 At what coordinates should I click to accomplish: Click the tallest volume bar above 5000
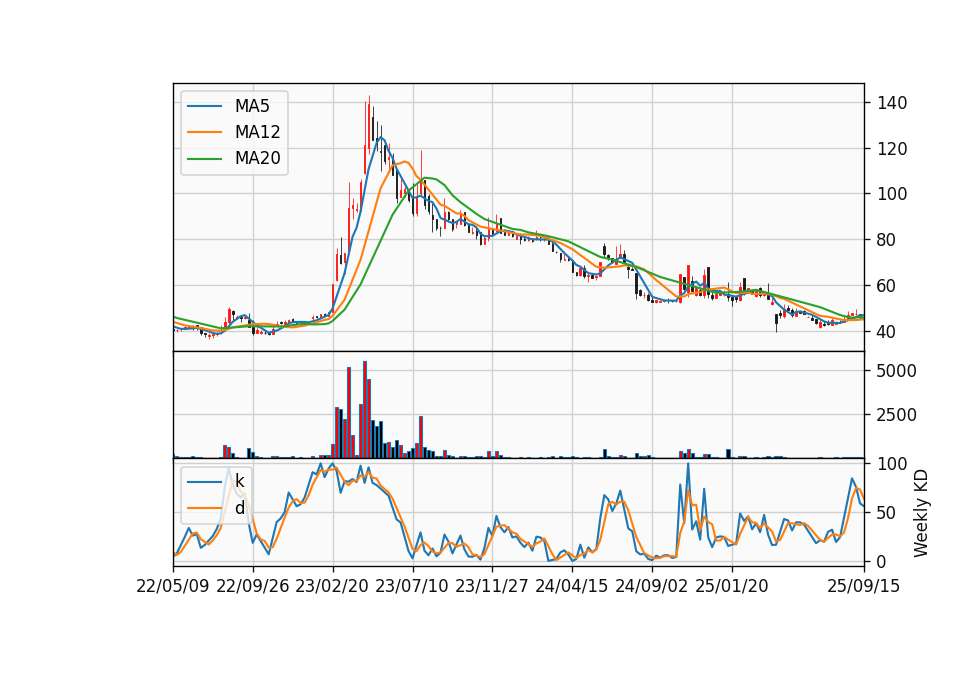pos(365,409)
